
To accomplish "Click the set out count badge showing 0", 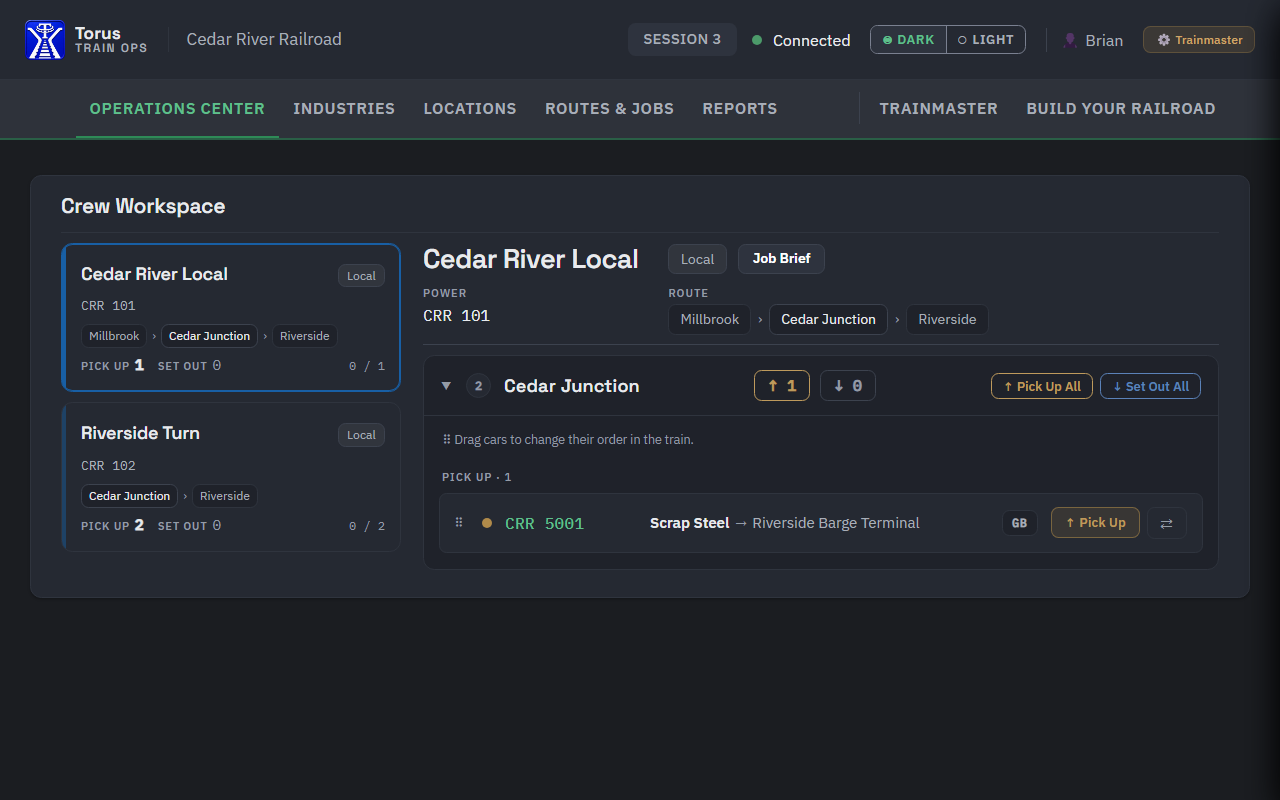I will (x=848, y=386).
